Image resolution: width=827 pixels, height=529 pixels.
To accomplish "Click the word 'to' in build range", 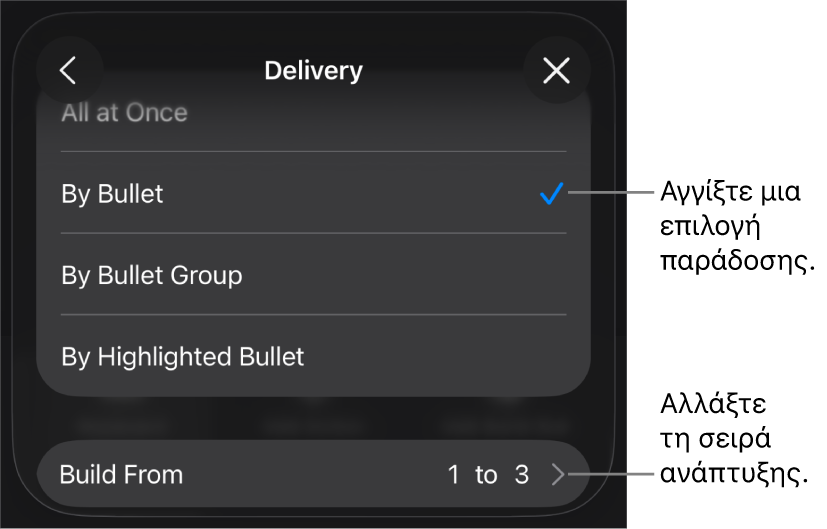I will [x=486, y=475].
